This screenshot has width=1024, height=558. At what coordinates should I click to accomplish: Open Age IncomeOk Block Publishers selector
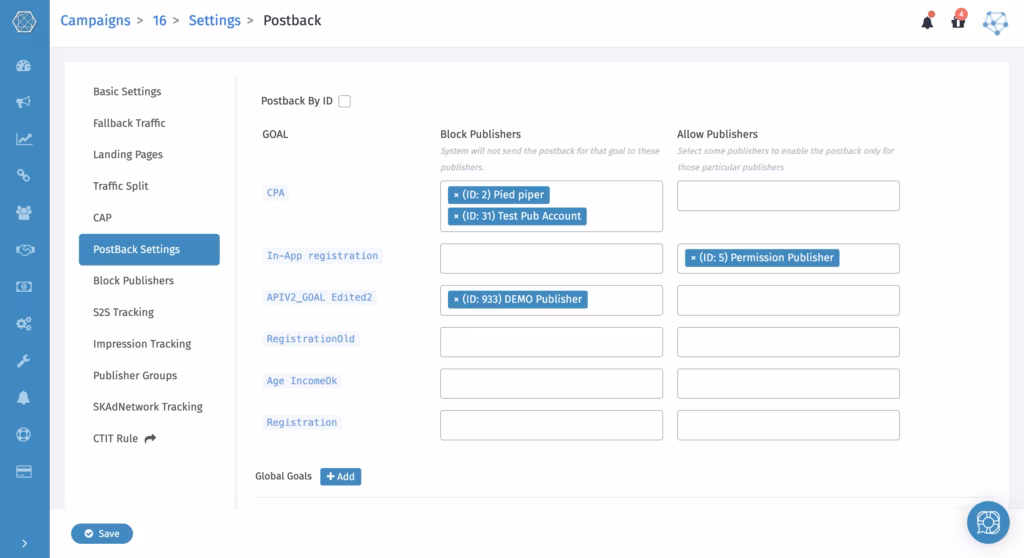pos(551,384)
